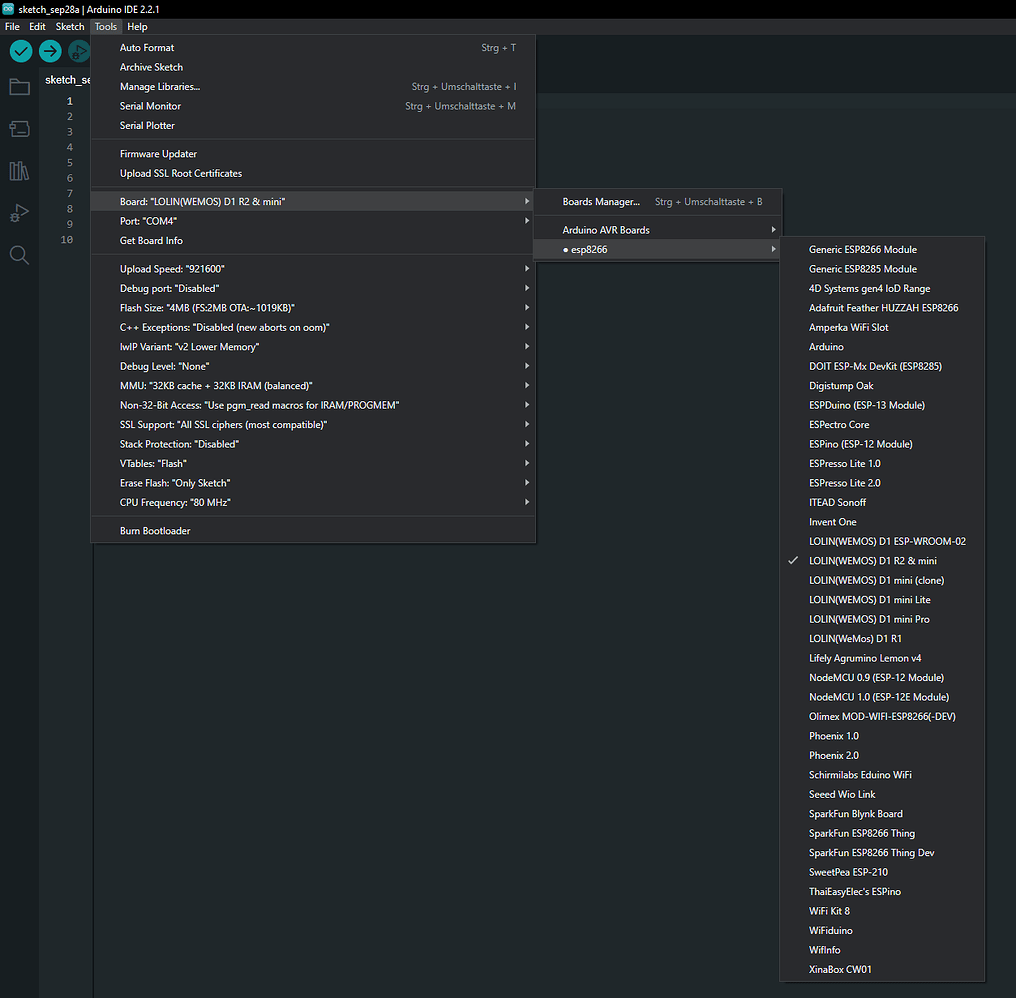
Task: Open the Boards Manager sidebar icon
Action: (x=19, y=129)
